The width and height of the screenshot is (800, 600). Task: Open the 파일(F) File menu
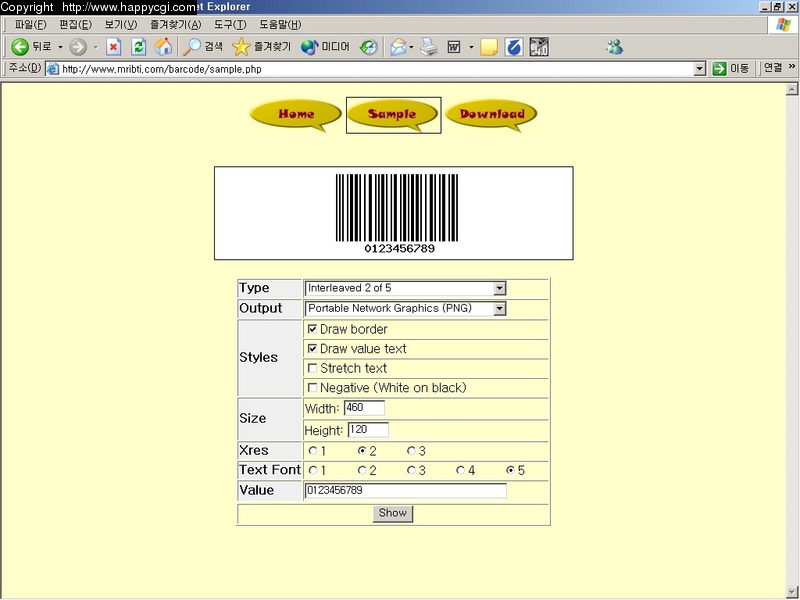pos(30,24)
